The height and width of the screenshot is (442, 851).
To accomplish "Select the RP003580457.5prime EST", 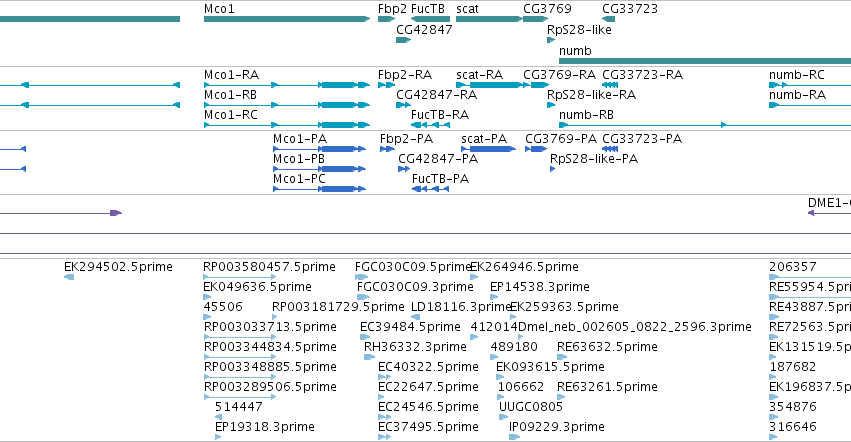I will pos(239,277).
